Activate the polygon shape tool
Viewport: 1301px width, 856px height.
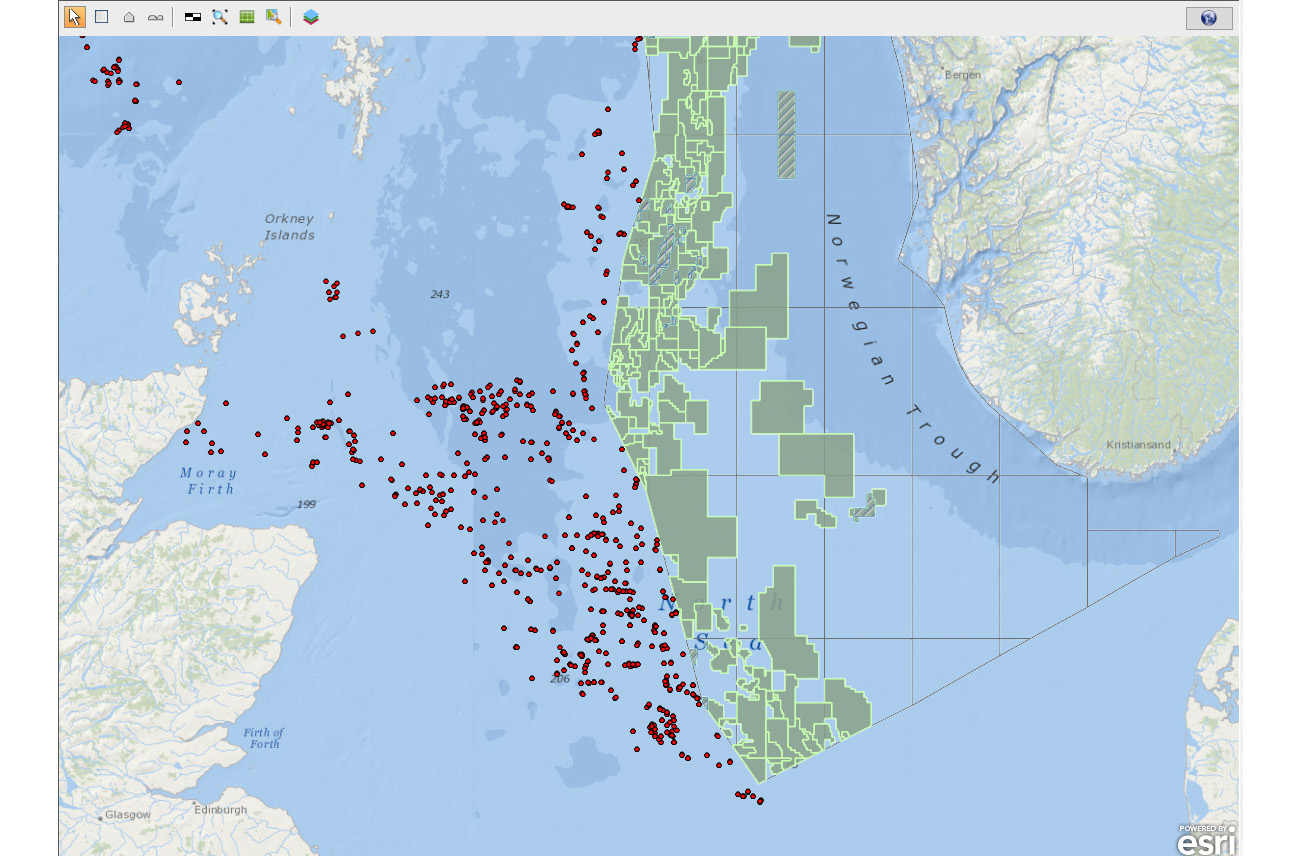tap(128, 18)
